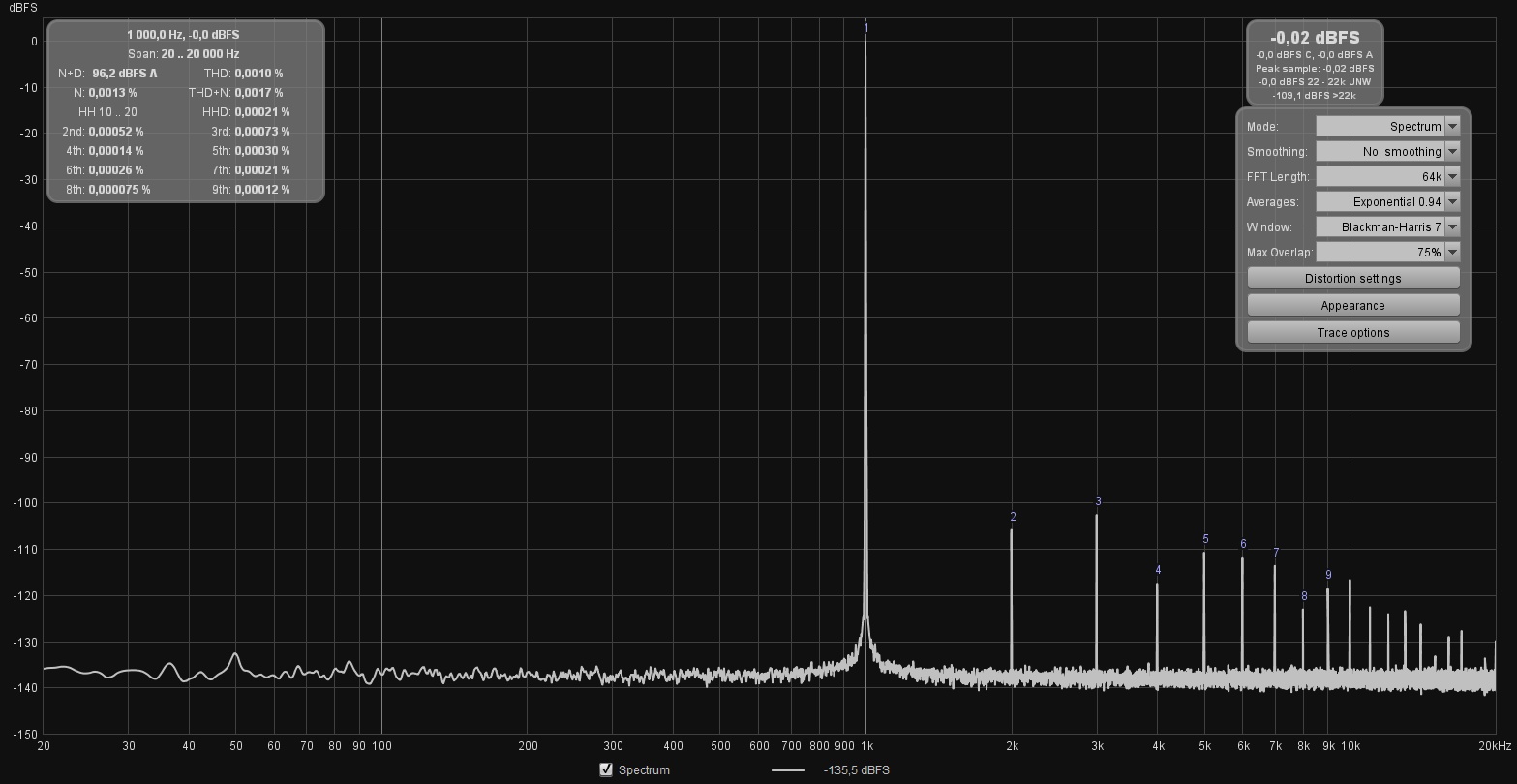Open the Window dropdown showing Blackman-Harris 7
Viewport: 1517px width, 784px height.
tap(1387, 227)
